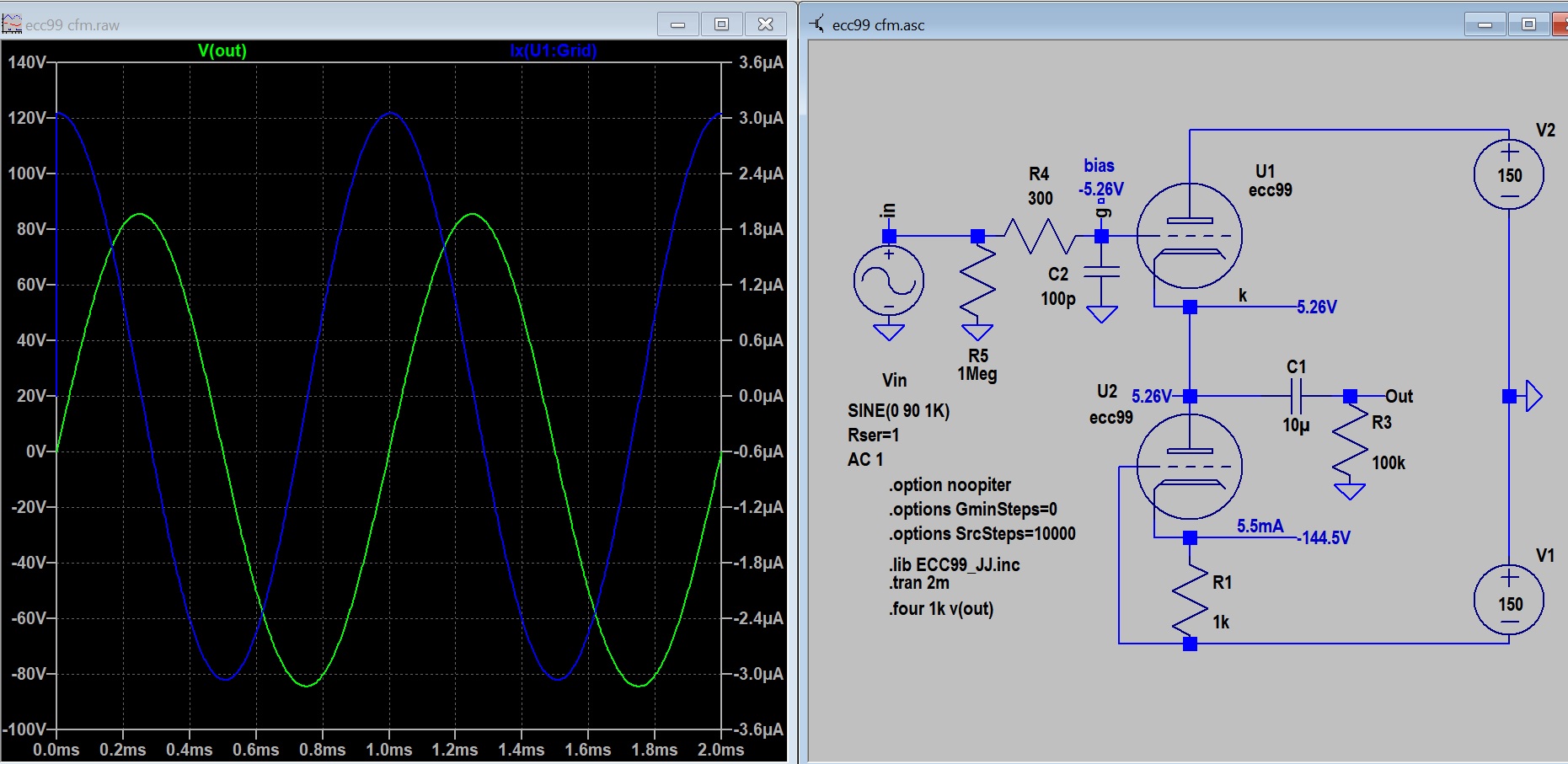Click the -3.6µA label on right axis
Screen dimensions: 1568x764
pos(758,729)
